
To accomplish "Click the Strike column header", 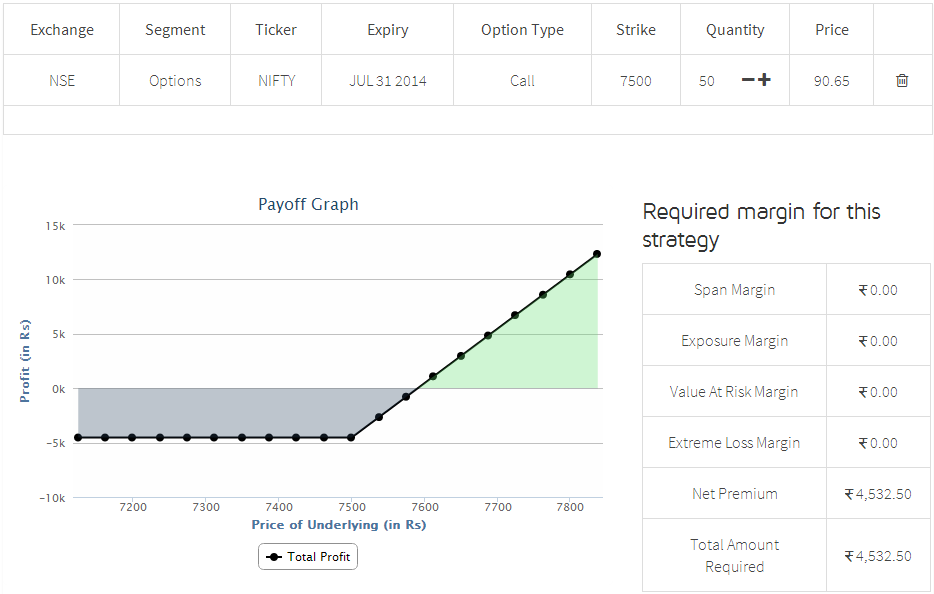I will tap(636, 30).
